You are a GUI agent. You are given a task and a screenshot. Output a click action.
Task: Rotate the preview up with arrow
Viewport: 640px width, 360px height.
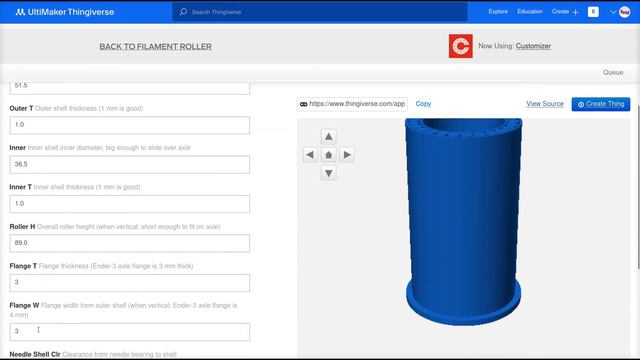click(329, 136)
